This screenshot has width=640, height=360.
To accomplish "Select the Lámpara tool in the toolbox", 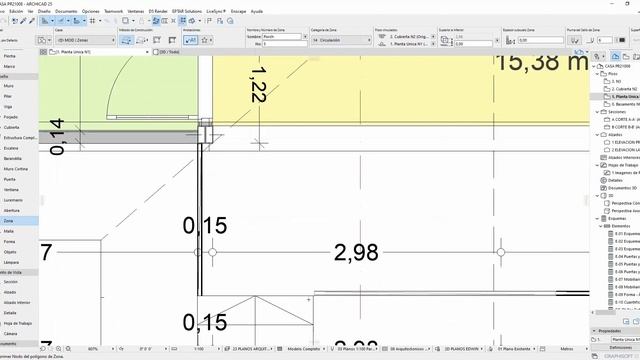I will point(11,262).
